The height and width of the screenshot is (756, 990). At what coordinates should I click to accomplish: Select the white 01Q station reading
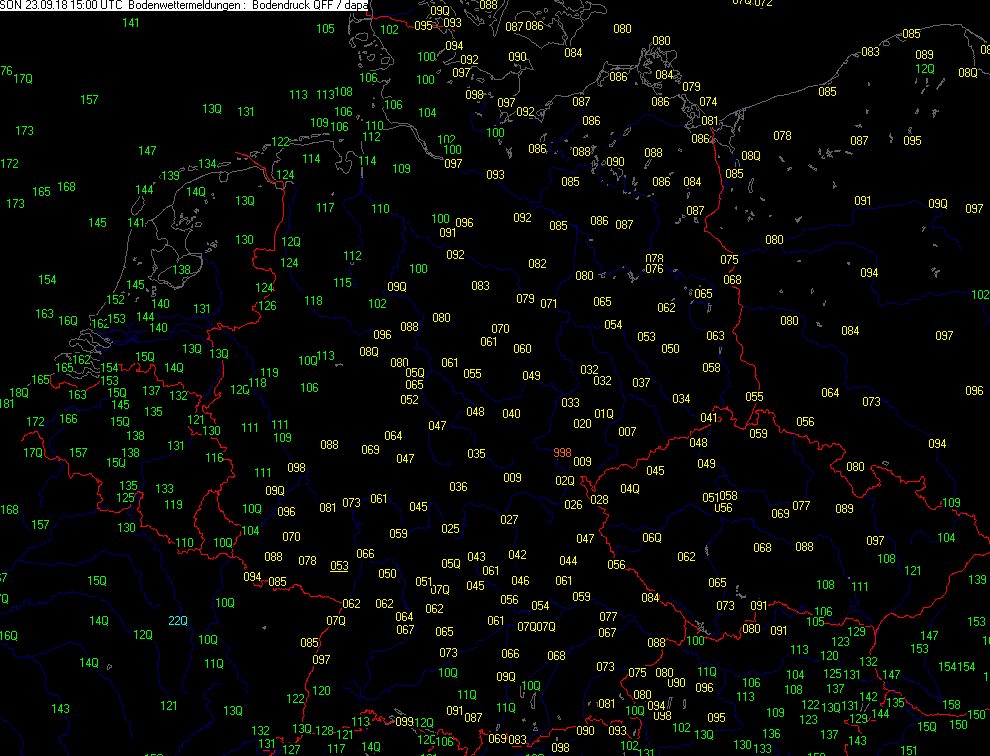click(604, 413)
